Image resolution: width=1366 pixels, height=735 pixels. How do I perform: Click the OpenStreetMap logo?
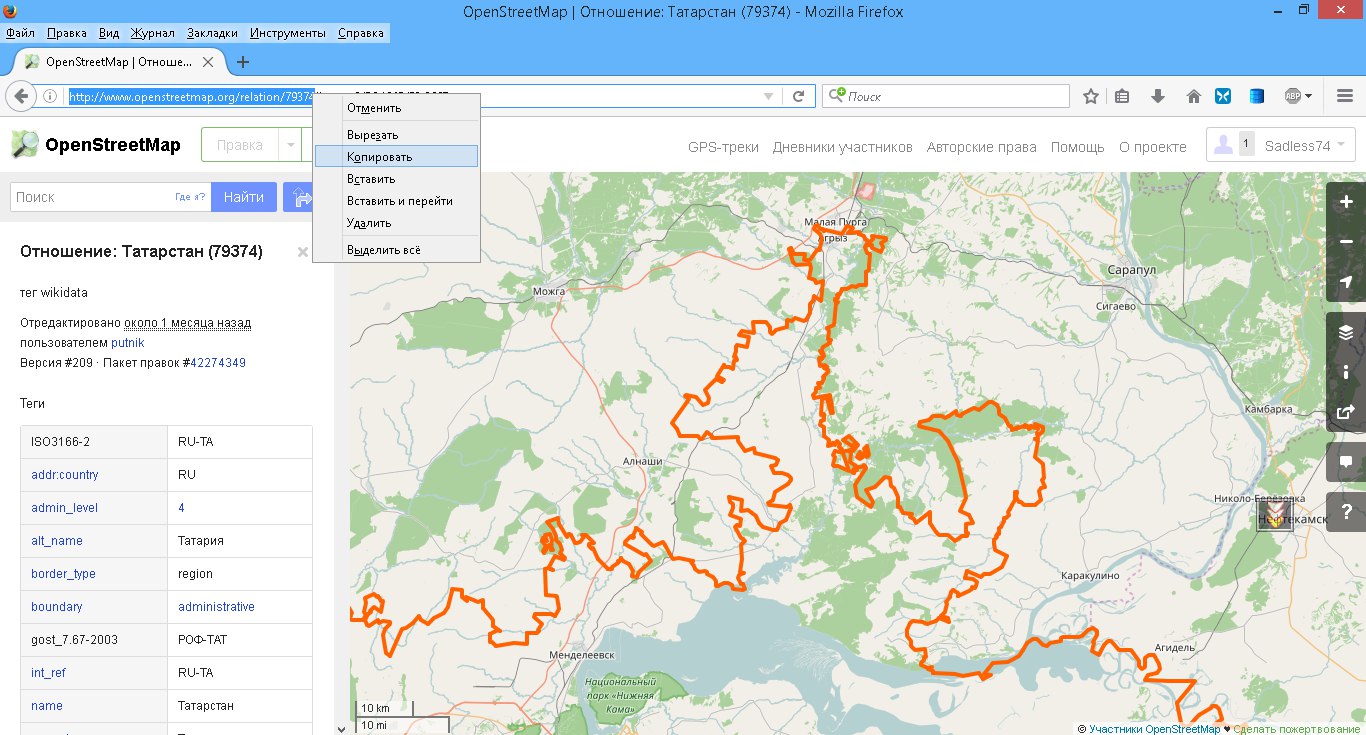pyautogui.click(x=96, y=145)
